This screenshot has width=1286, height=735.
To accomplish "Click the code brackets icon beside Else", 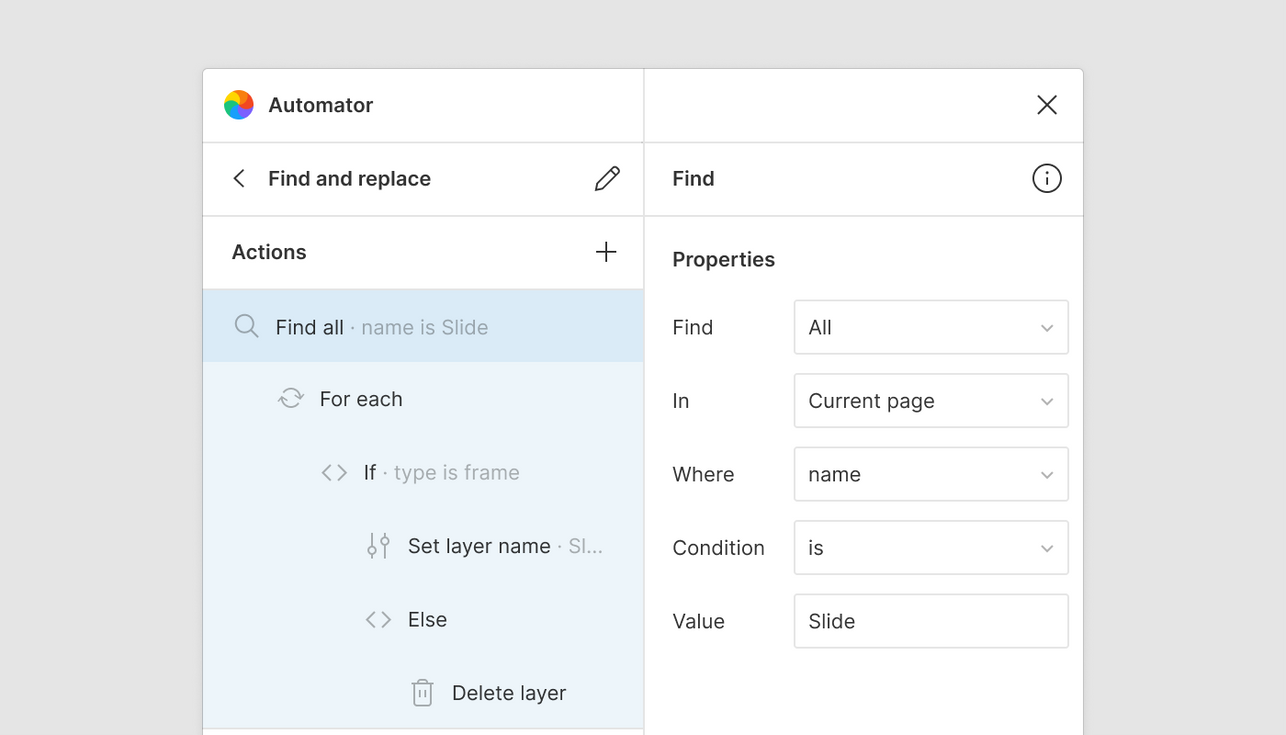I will 378,620.
